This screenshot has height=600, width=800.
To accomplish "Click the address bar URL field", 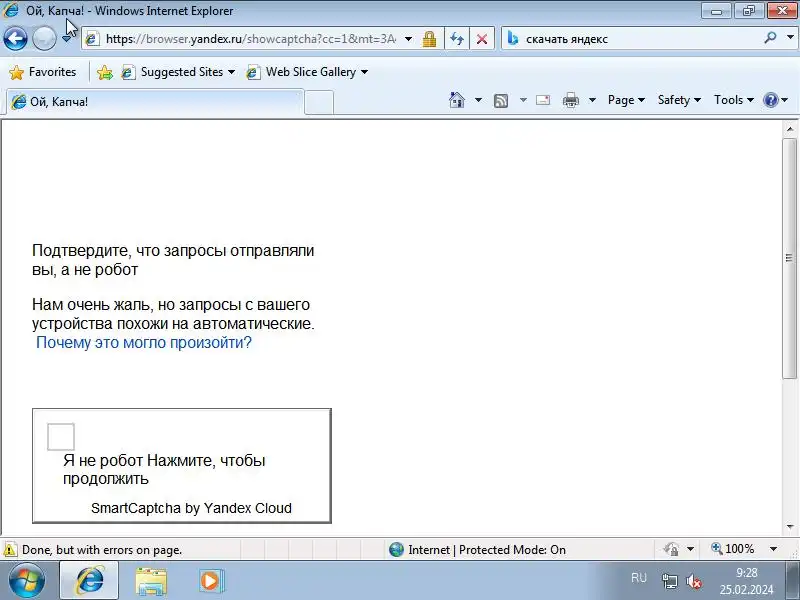I will (251, 39).
